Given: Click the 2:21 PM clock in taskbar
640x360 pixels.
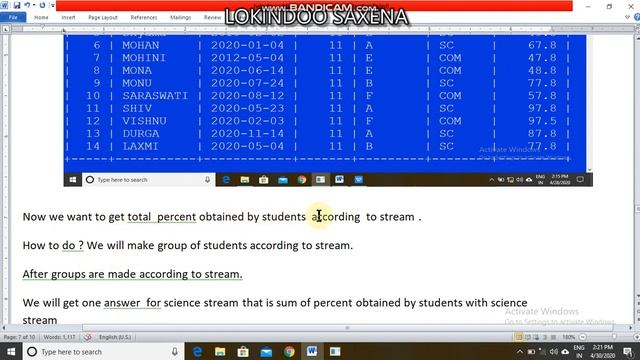Looking at the screenshot, I should pos(602,351).
